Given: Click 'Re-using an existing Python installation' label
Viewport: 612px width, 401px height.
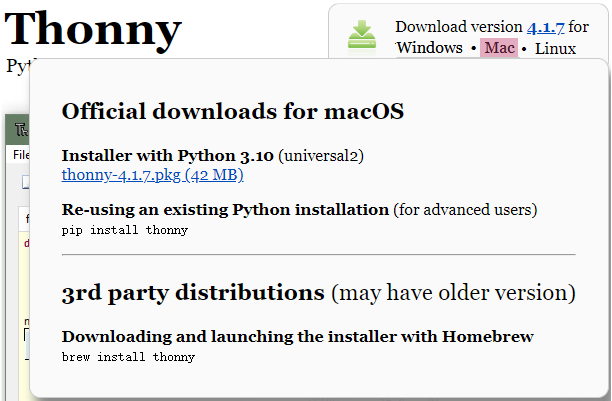Looking at the screenshot, I should click(x=225, y=210).
